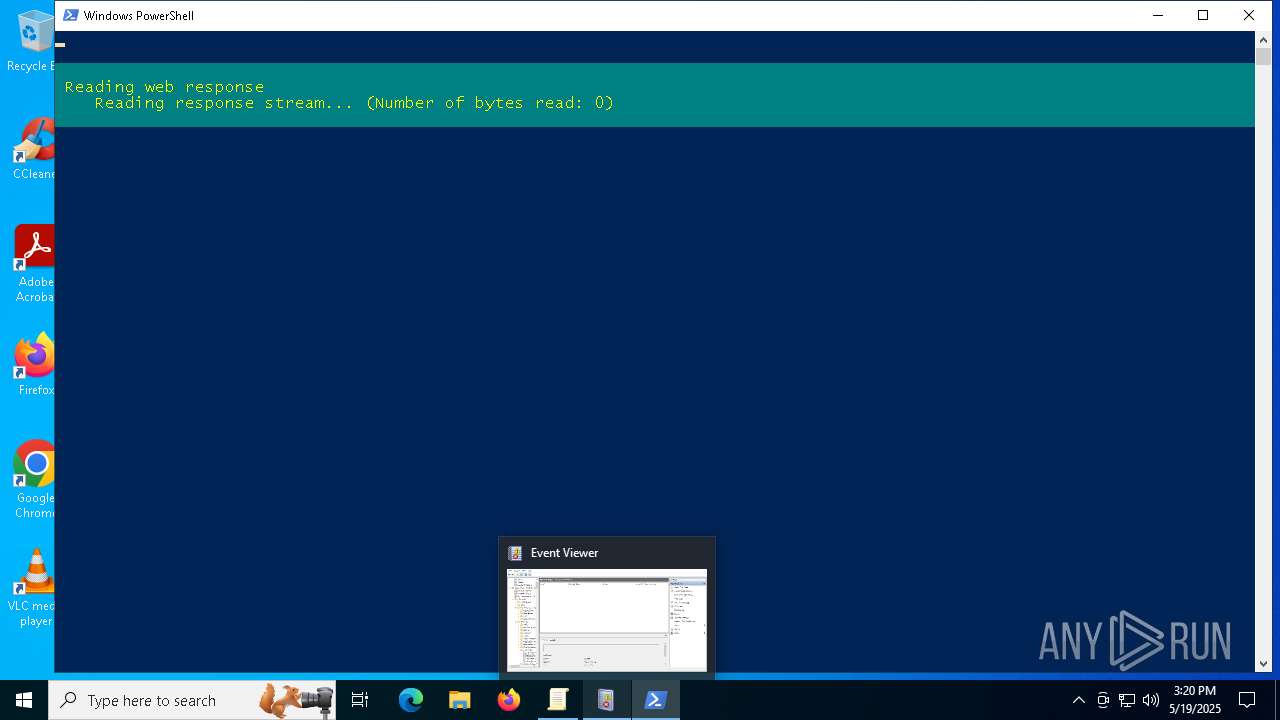The image size is (1280, 720).
Task: Minimize the PowerShell window
Action: (x=1158, y=15)
